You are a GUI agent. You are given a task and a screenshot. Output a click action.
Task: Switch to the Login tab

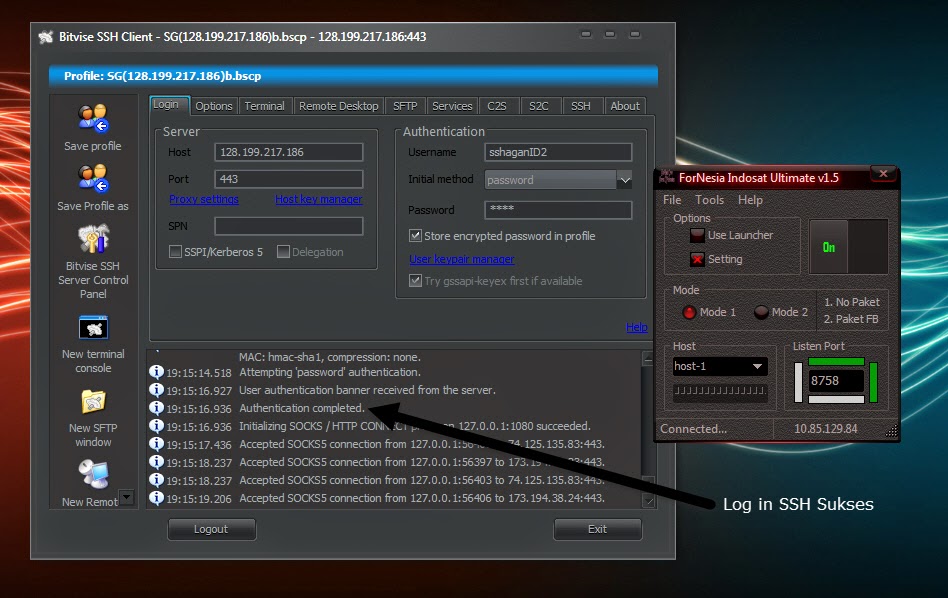[170, 105]
